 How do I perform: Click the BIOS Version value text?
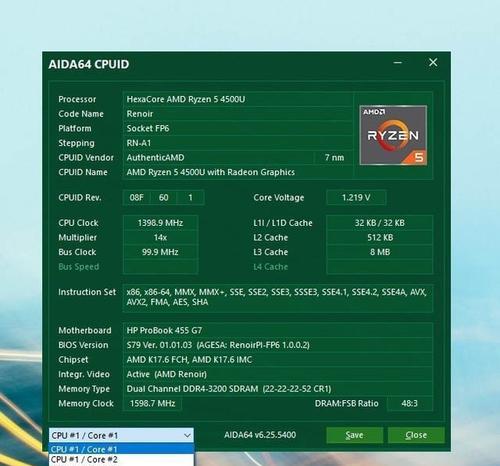[x=218, y=345]
